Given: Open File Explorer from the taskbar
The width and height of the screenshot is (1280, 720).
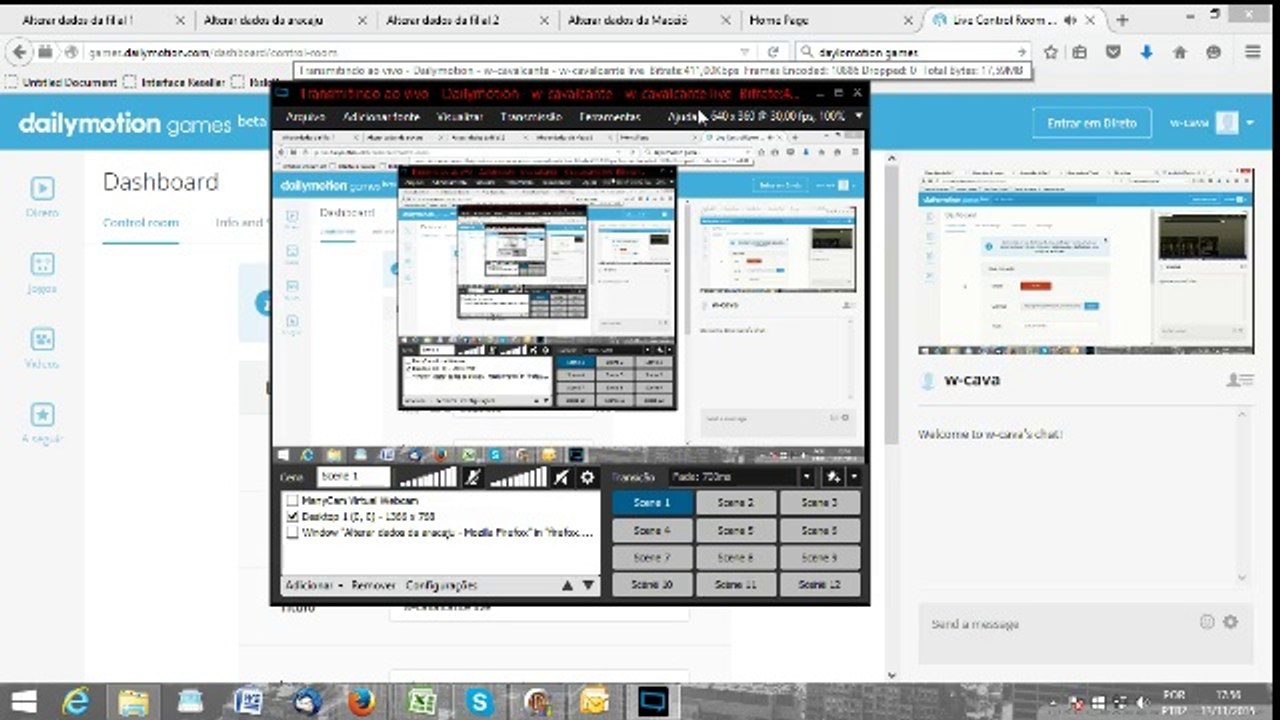Looking at the screenshot, I should [133, 701].
